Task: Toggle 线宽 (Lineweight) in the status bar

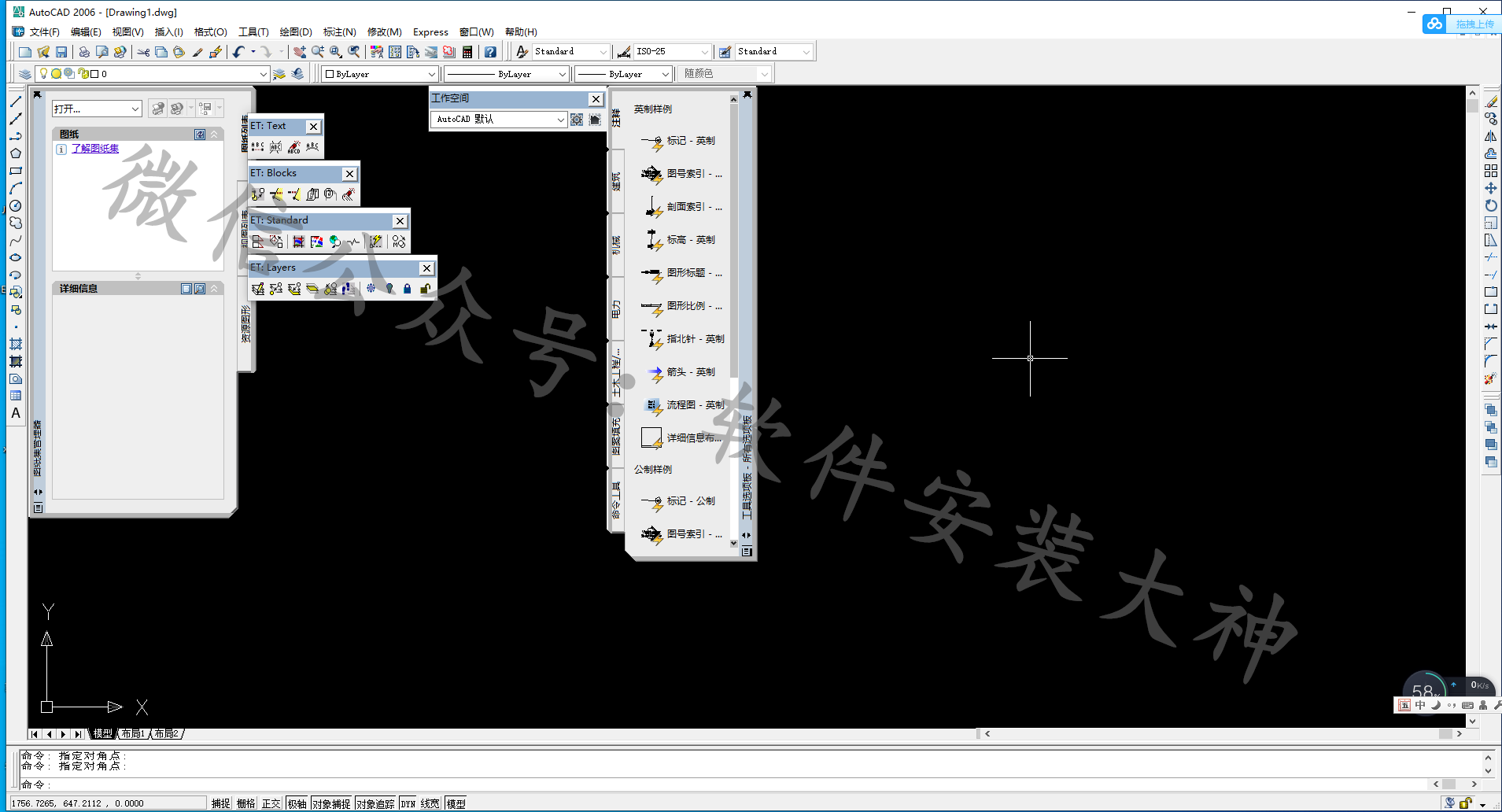Action: coord(430,803)
